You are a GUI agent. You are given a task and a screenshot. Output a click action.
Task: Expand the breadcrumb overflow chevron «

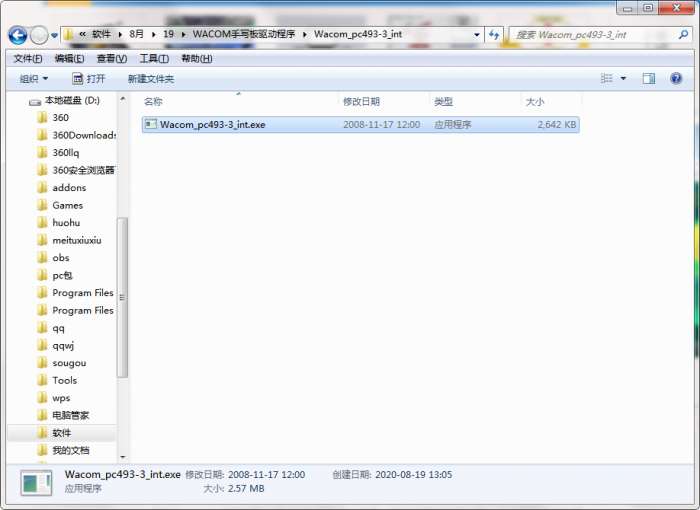pos(83,34)
